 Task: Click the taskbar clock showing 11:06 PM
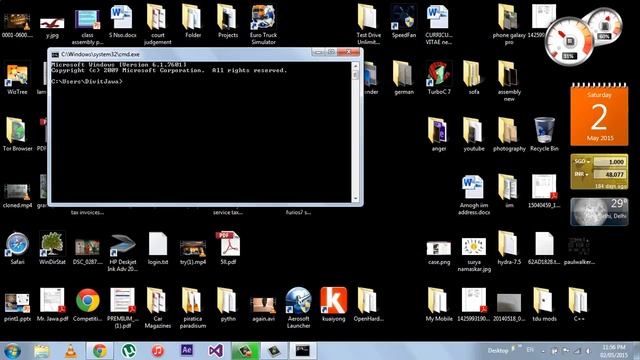[613, 351]
